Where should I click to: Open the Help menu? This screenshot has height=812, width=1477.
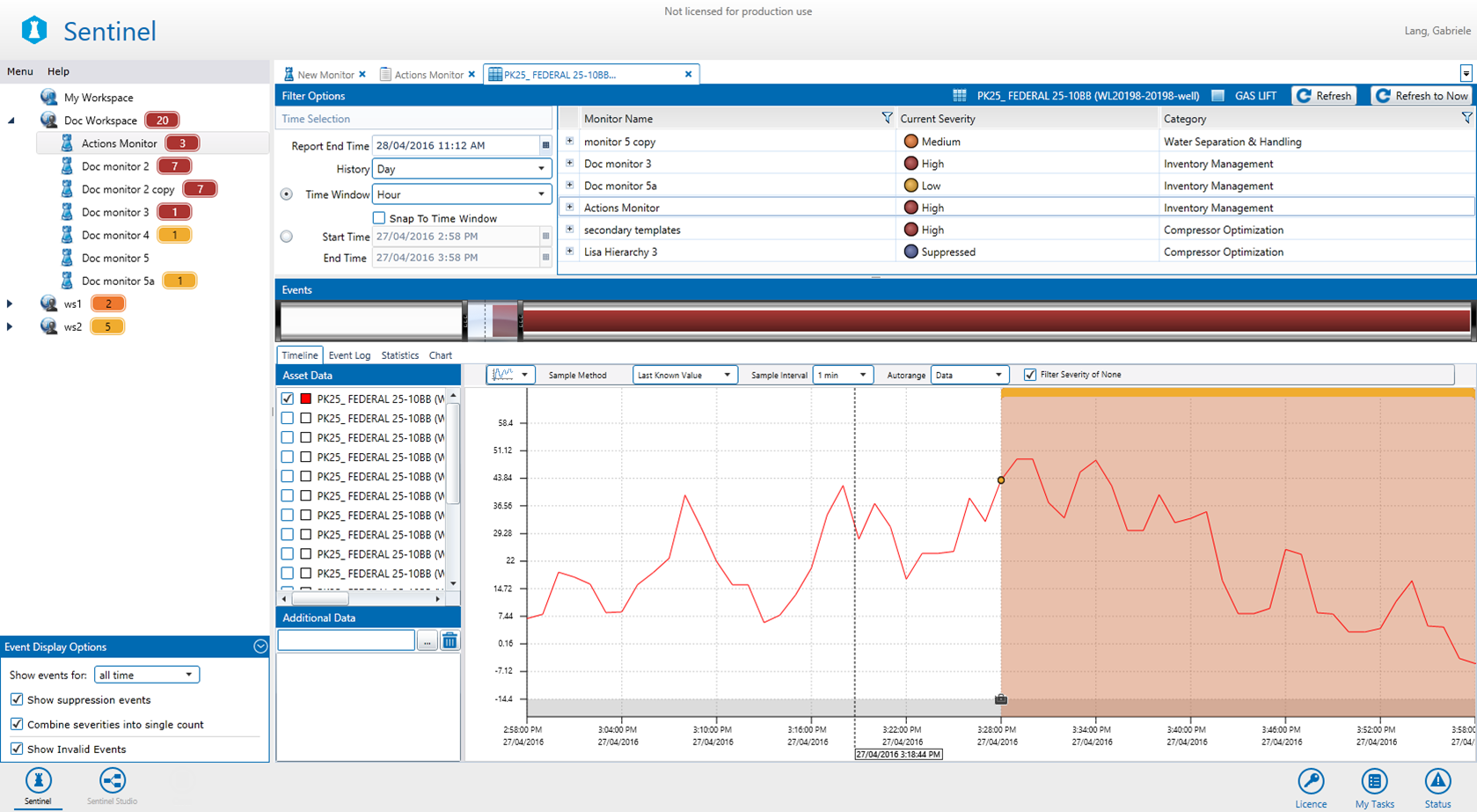pos(58,71)
